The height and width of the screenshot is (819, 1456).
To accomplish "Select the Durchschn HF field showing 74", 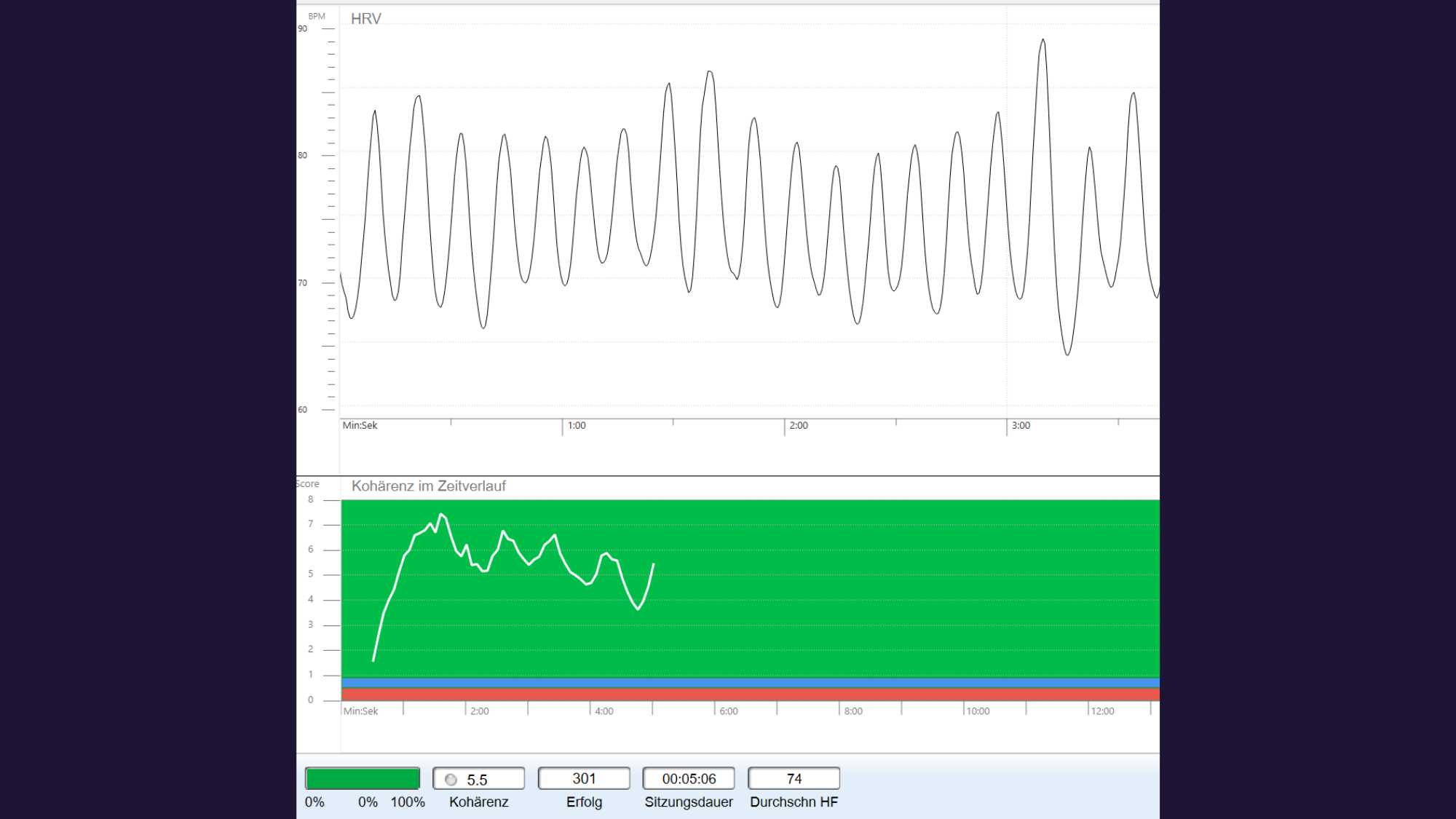I will 794,778.
